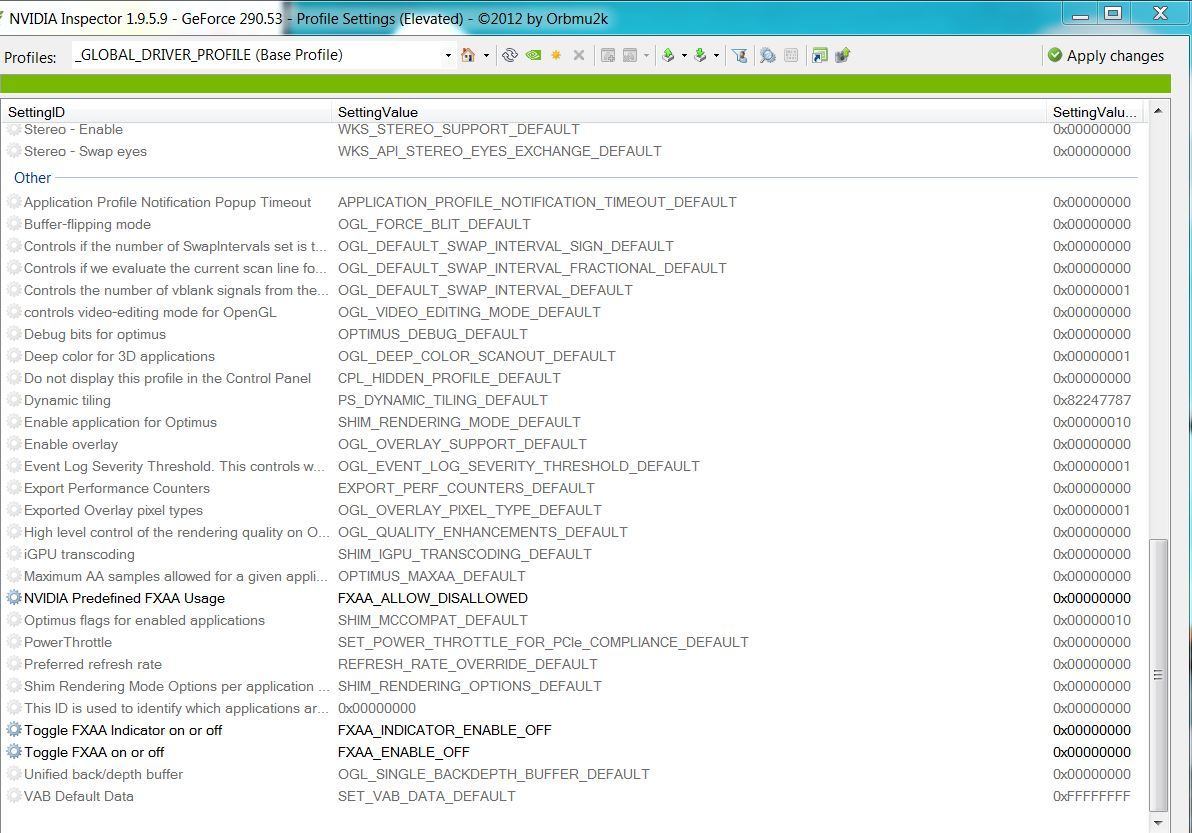This screenshot has height=833, width=1192.
Task: Click the refresh arrows icon in the toolbar
Action: [510, 55]
